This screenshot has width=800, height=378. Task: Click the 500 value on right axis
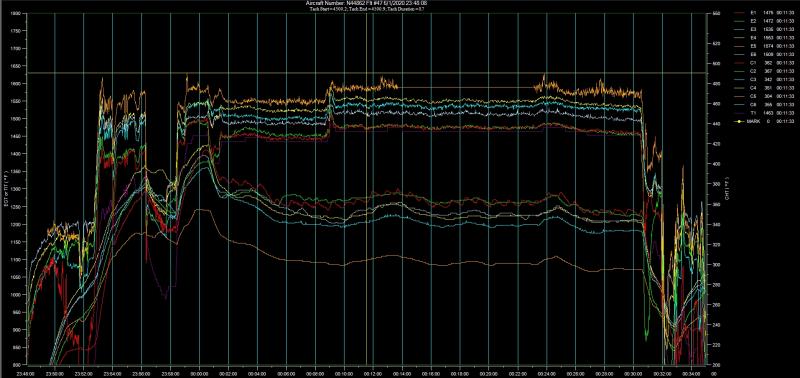pos(715,64)
